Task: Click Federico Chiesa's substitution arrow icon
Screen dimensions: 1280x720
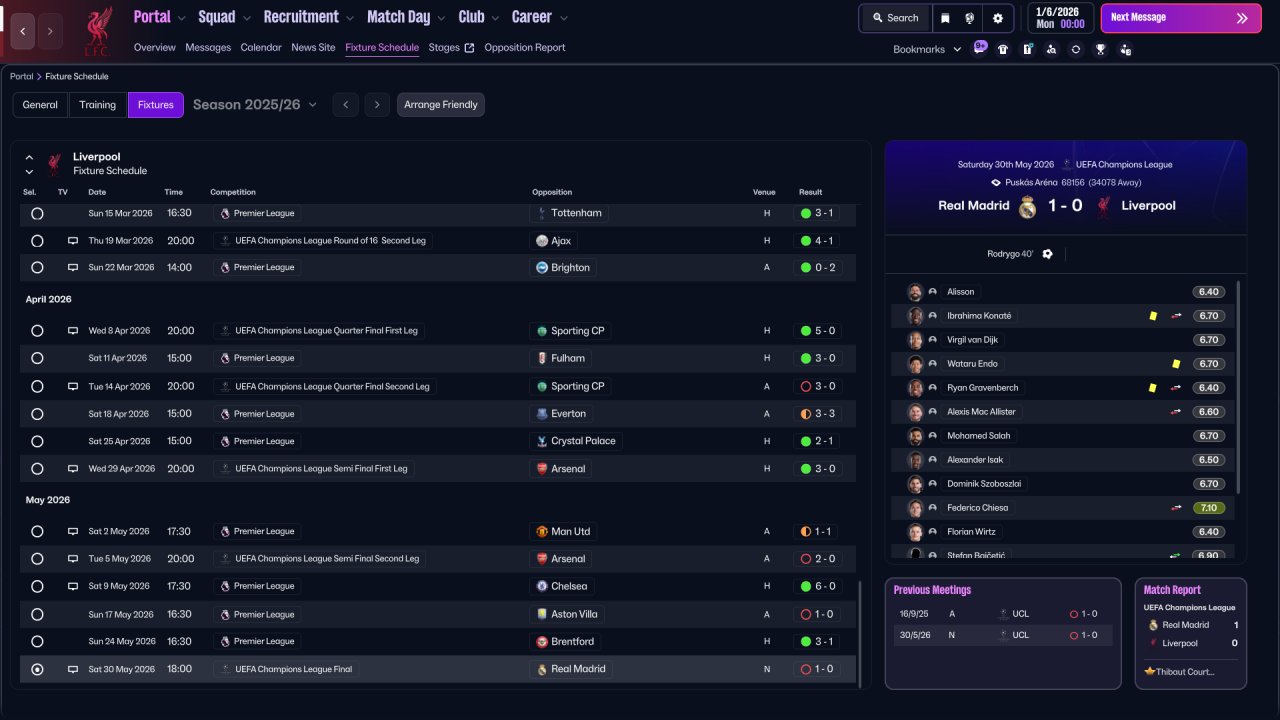Action: pyautogui.click(x=1176, y=508)
